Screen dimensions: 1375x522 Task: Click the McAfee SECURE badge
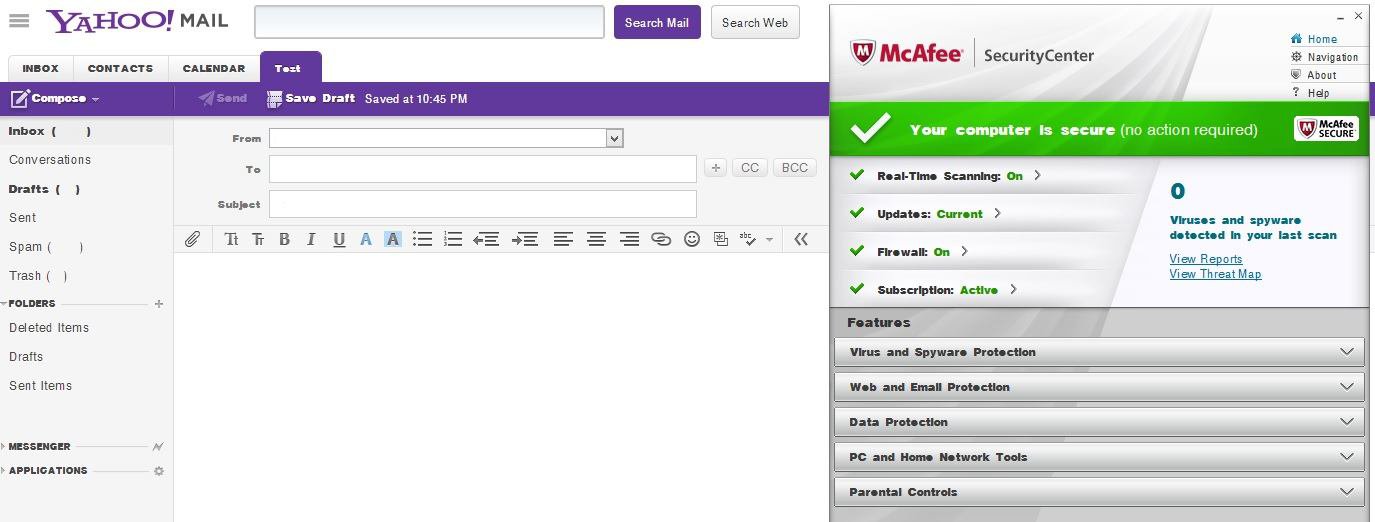point(1326,129)
